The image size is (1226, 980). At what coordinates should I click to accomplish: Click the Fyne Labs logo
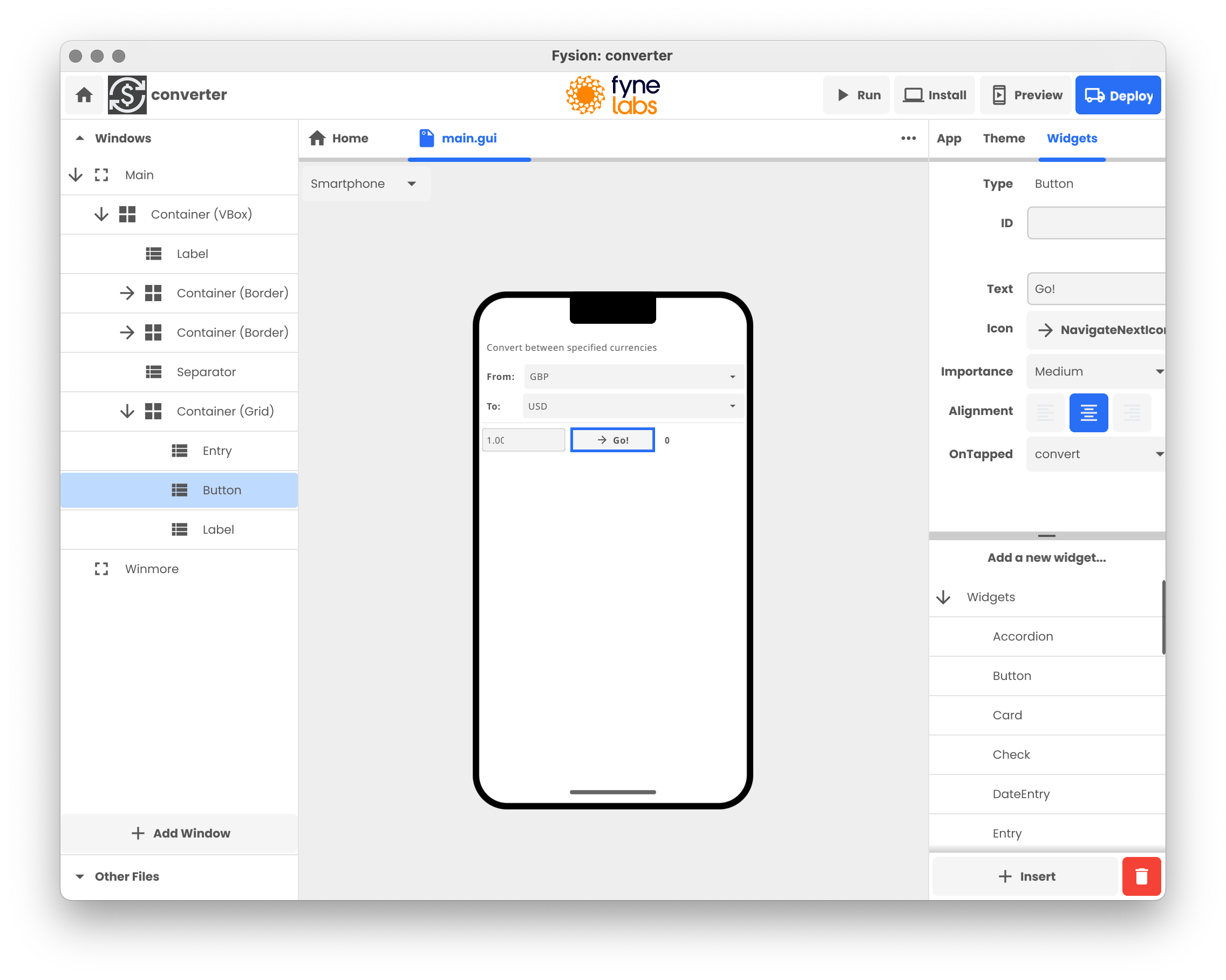point(612,94)
